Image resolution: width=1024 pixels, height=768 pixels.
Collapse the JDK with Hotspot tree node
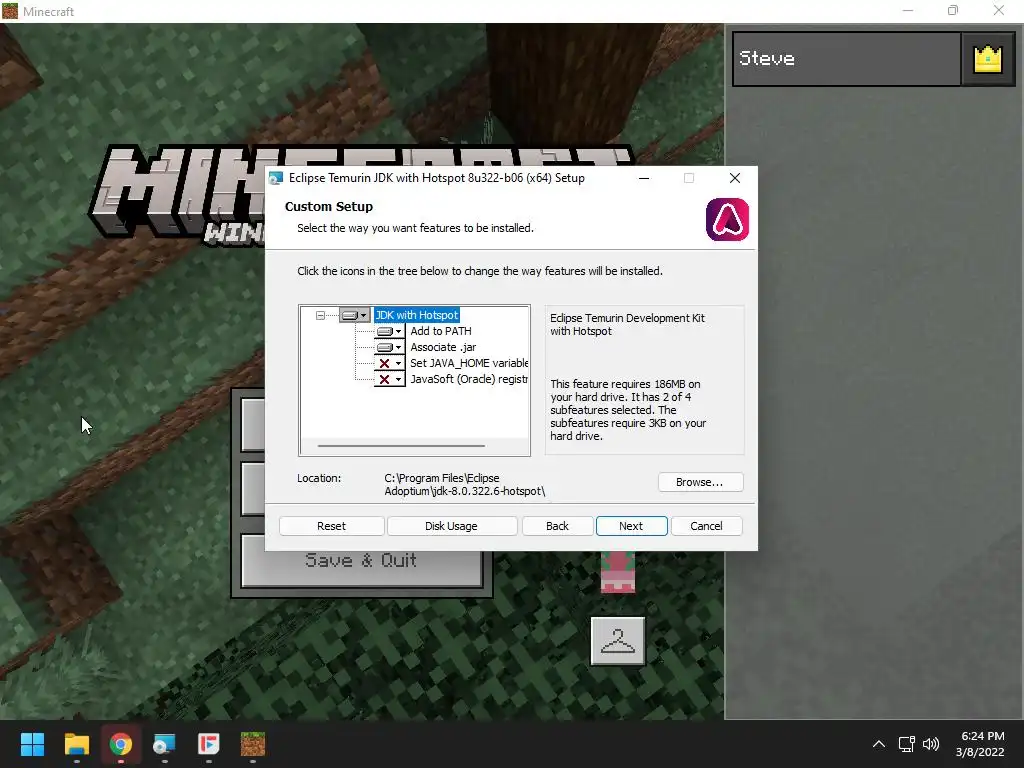click(x=320, y=315)
